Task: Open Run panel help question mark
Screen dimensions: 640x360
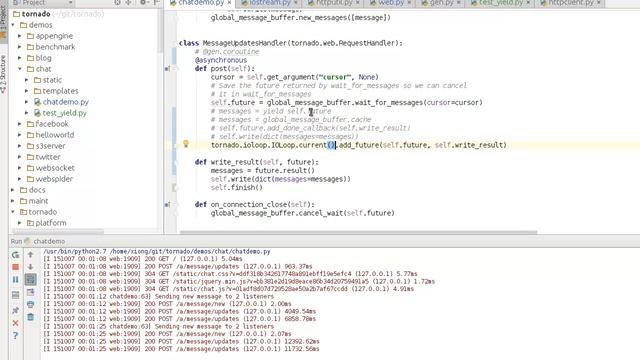Action: click(x=16, y=336)
